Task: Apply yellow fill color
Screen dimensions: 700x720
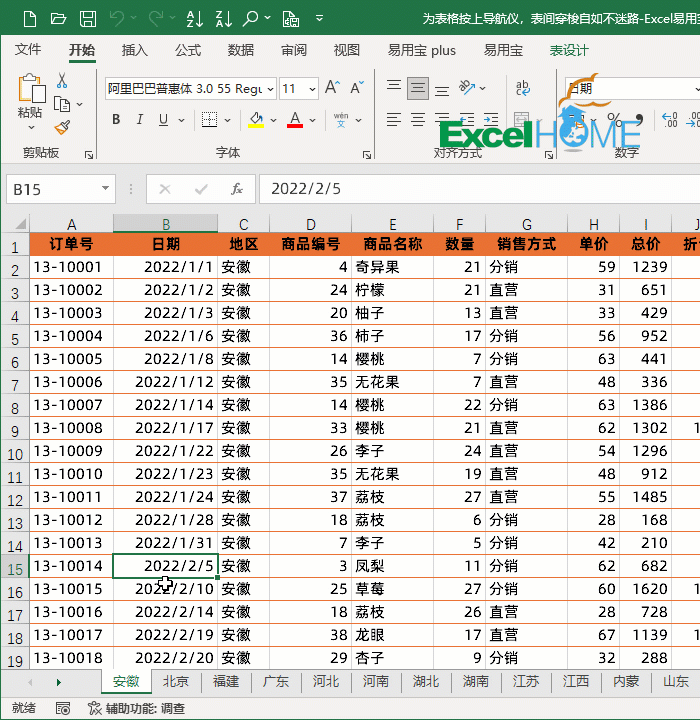Action: 256,120
